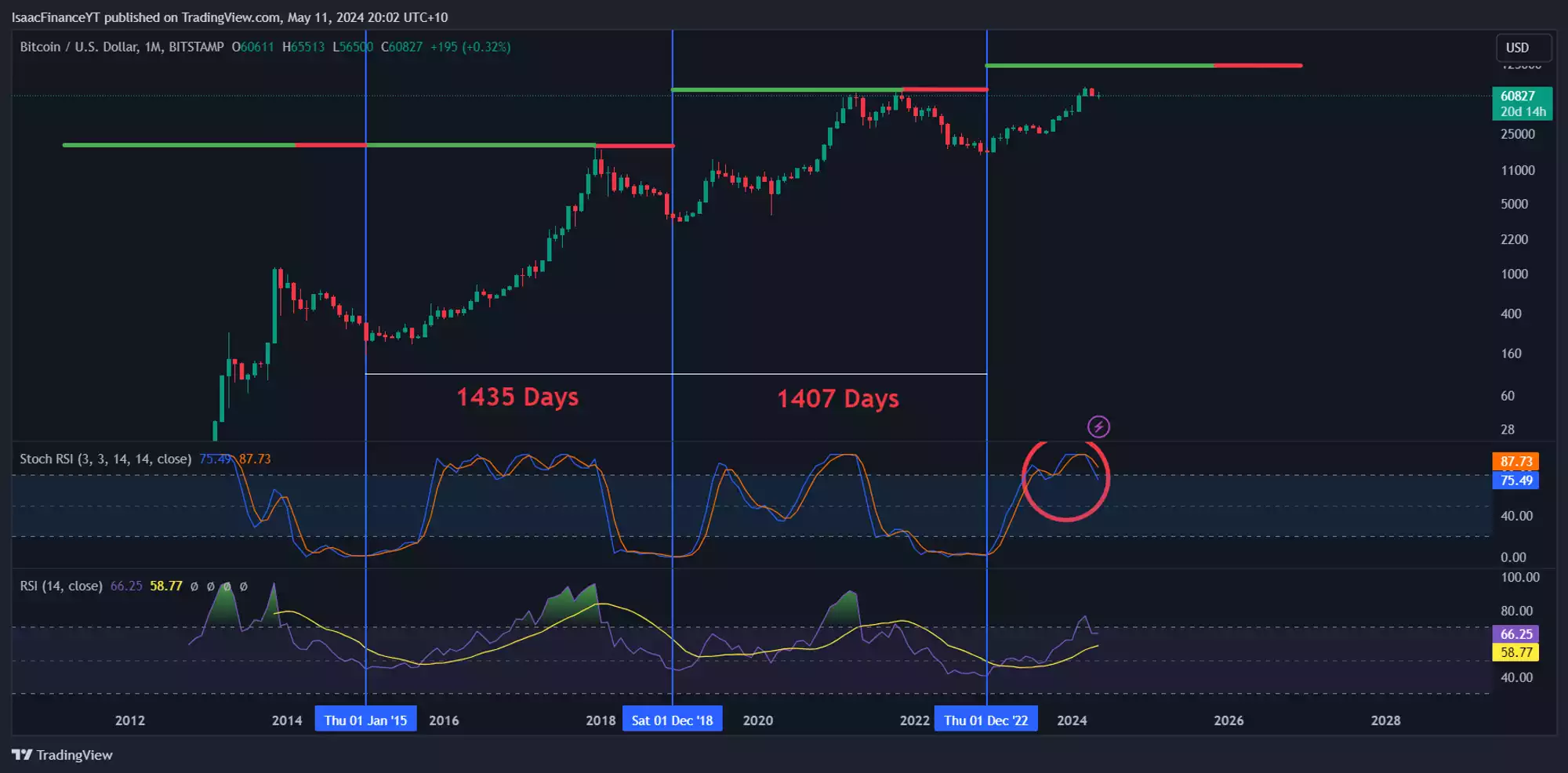Click the purple lightning bolt icon
Image resolution: width=1568 pixels, height=773 pixels.
pos(1098,426)
